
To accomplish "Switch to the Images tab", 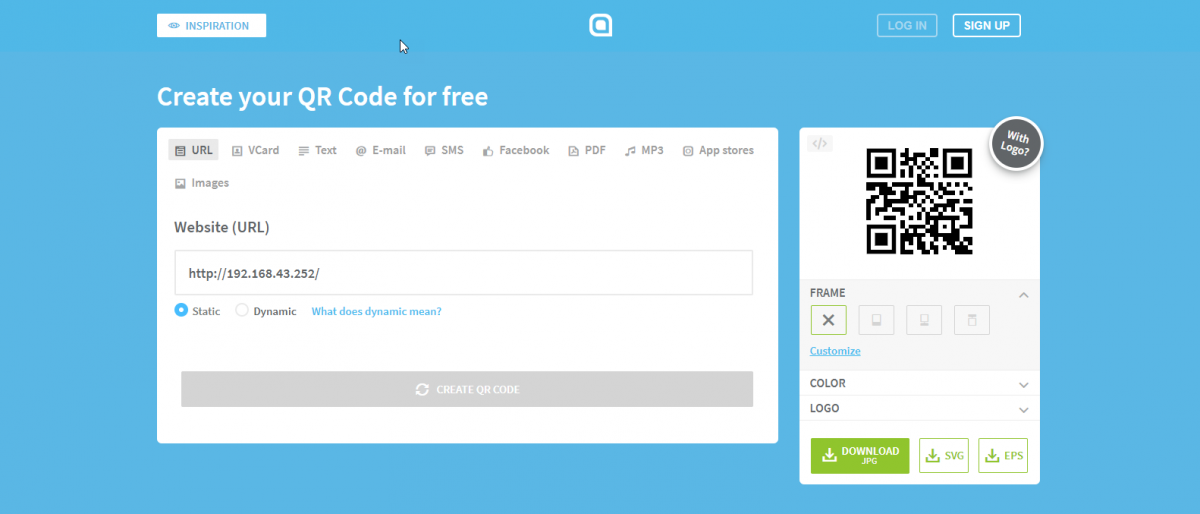I will coord(202,183).
